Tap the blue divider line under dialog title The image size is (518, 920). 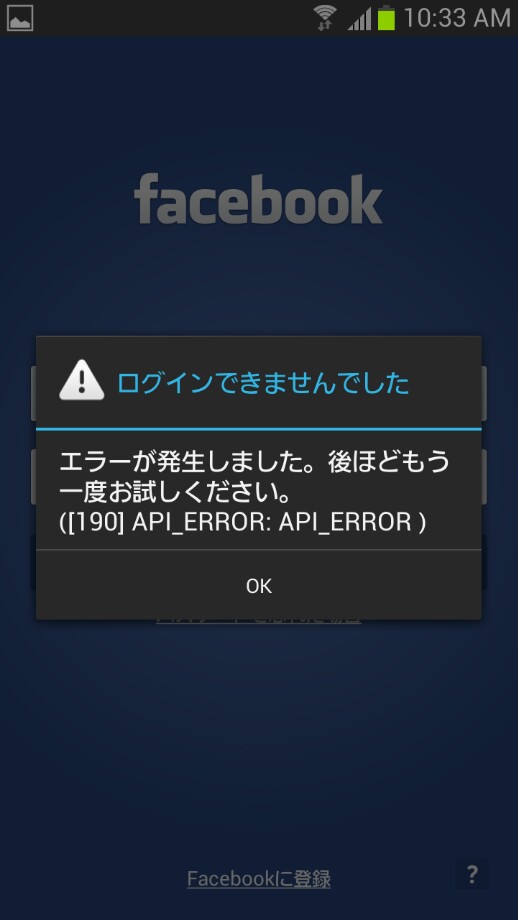[259, 429]
